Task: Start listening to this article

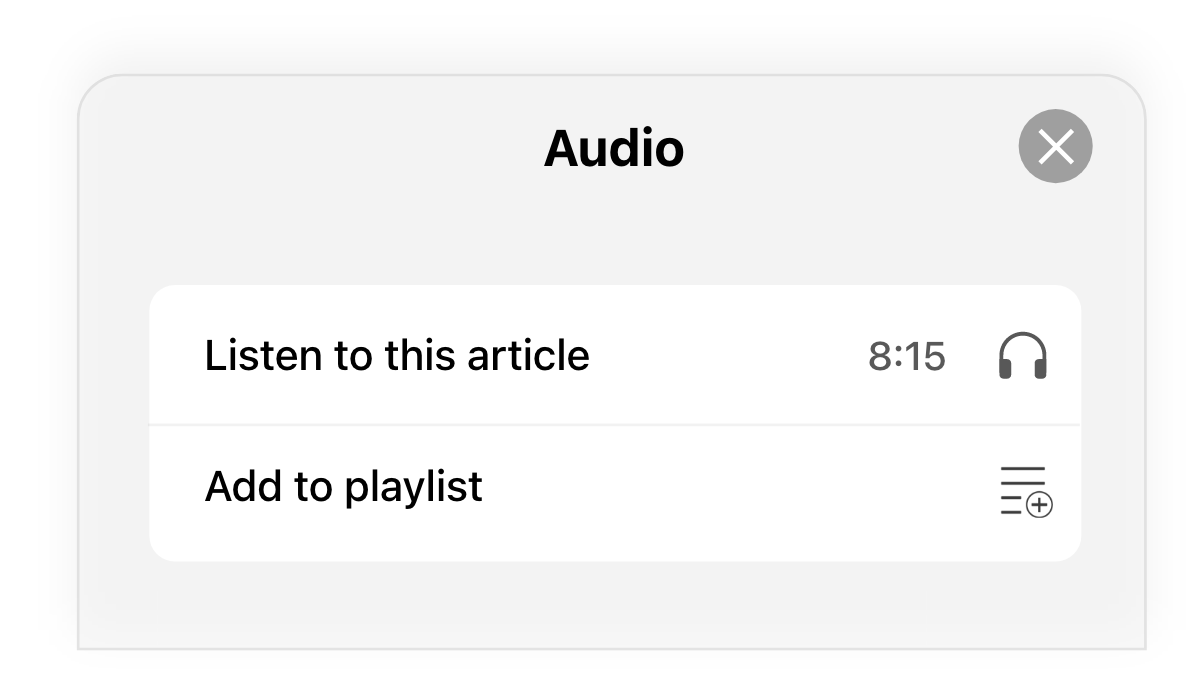Action: click(x=615, y=355)
